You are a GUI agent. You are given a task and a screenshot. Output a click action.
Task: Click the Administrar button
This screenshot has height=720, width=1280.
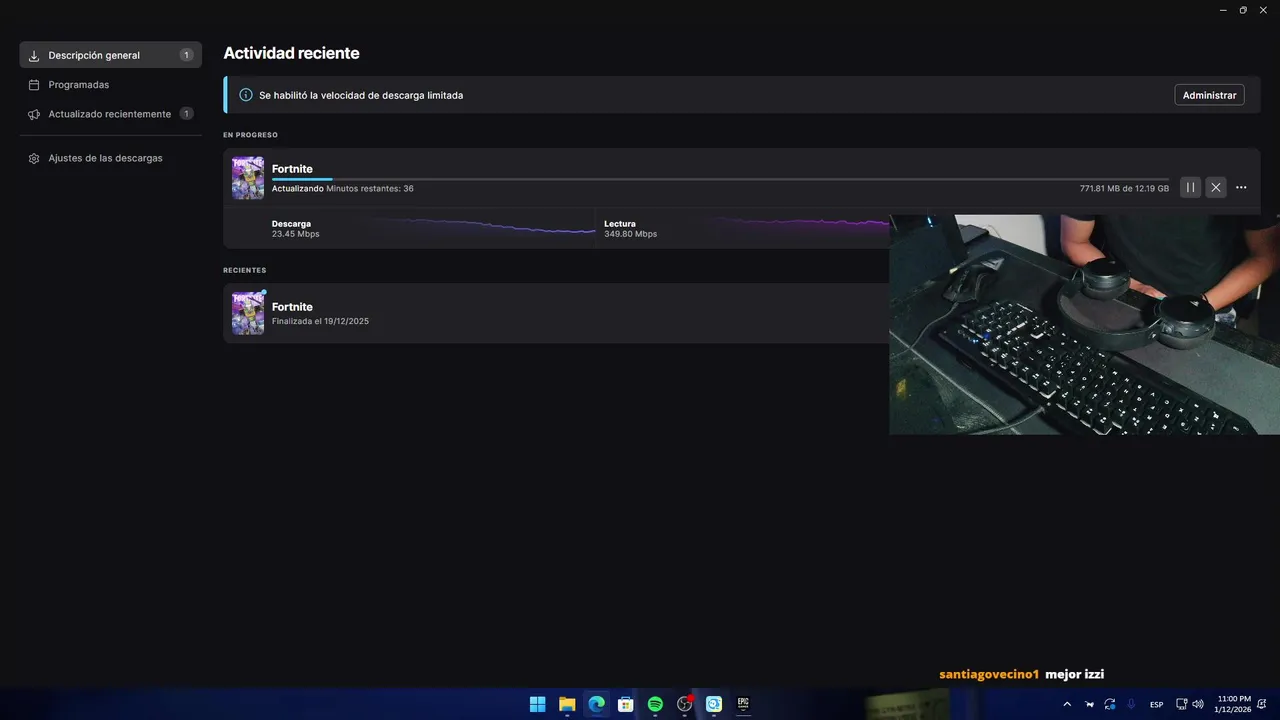pos(1209,95)
